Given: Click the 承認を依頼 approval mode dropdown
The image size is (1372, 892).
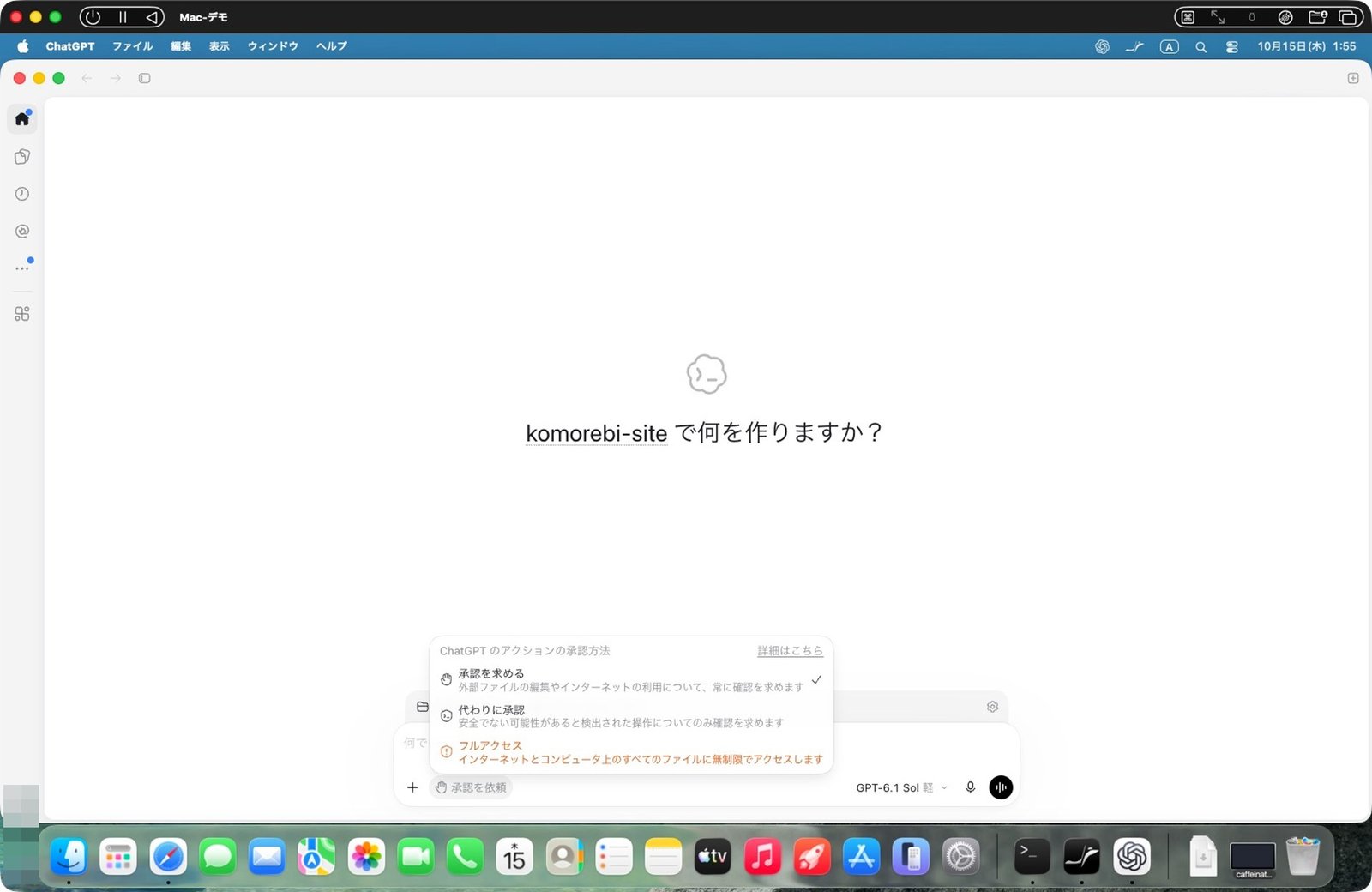Looking at the screenshot, I should [x=471, y=787].
